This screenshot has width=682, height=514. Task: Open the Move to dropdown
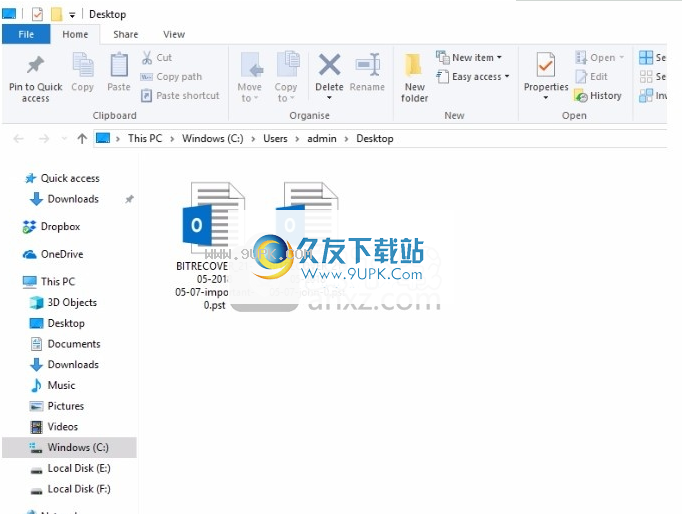(x=250, y=93)
